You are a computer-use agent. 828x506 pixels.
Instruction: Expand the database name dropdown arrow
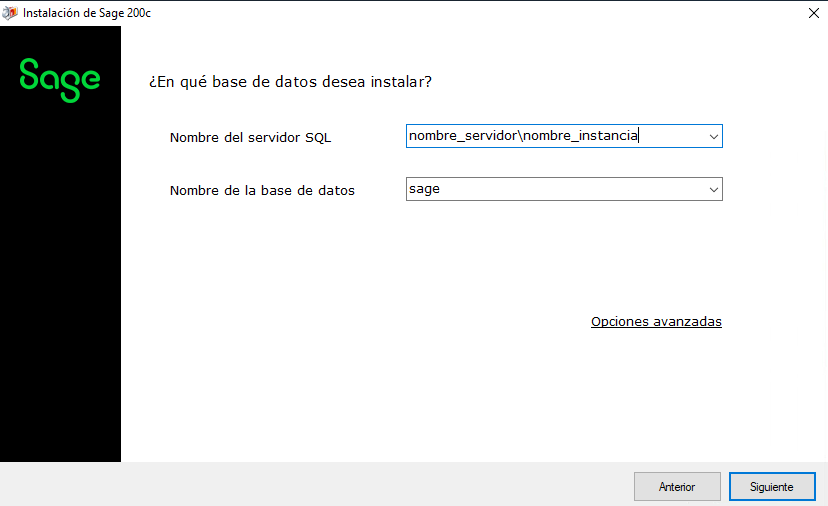(713, 189)
